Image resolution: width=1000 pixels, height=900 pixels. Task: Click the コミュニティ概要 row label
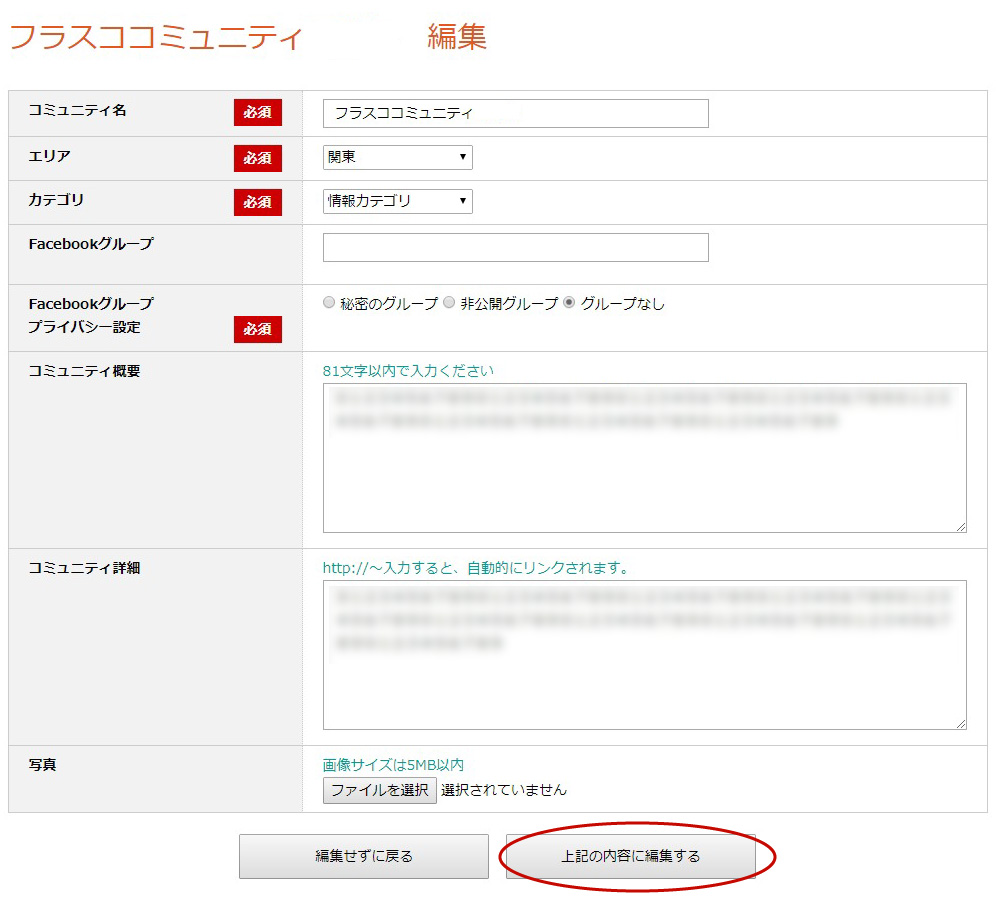point(84,371)
